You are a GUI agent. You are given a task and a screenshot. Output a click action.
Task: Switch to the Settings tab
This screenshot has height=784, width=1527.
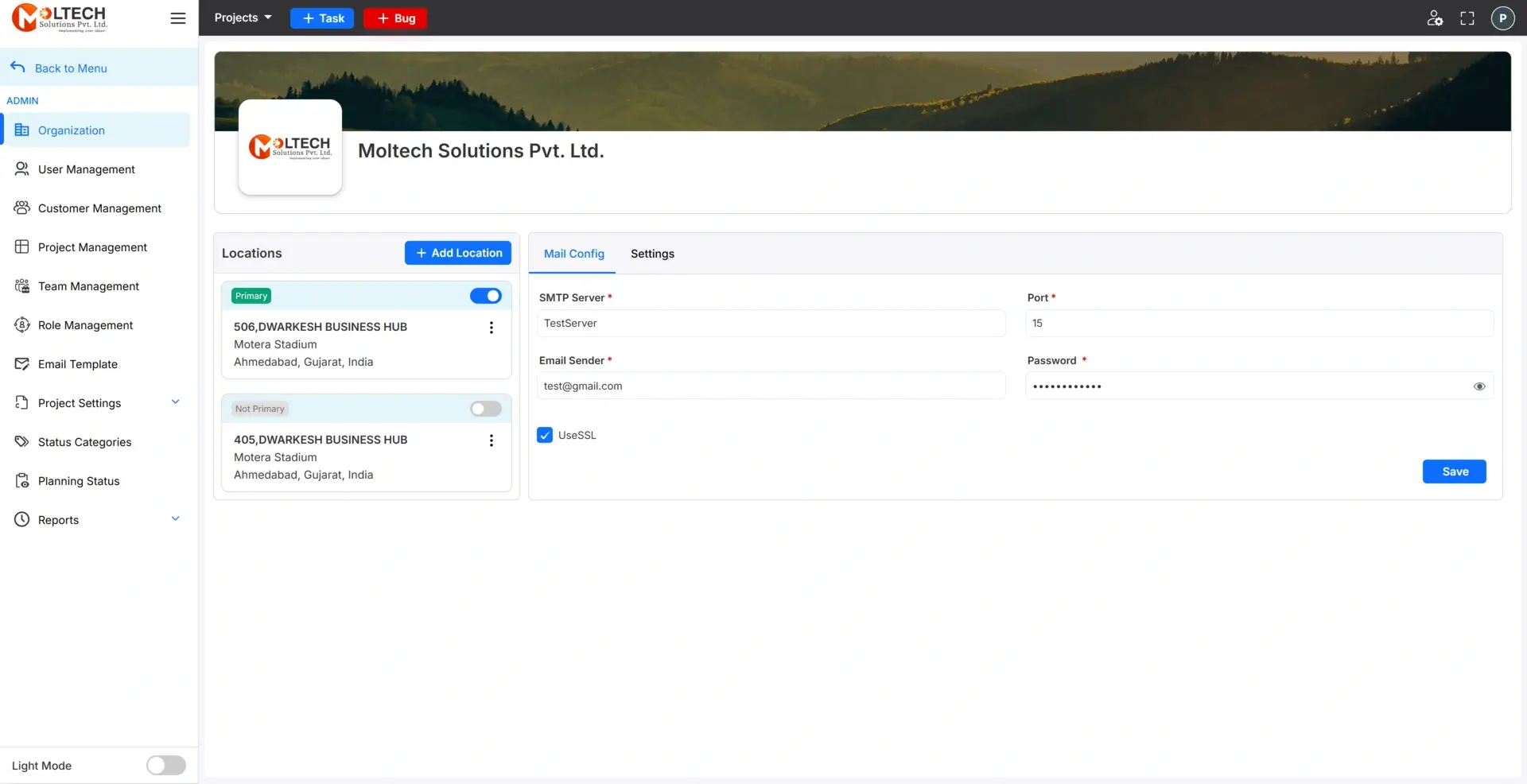pos(652,254)
